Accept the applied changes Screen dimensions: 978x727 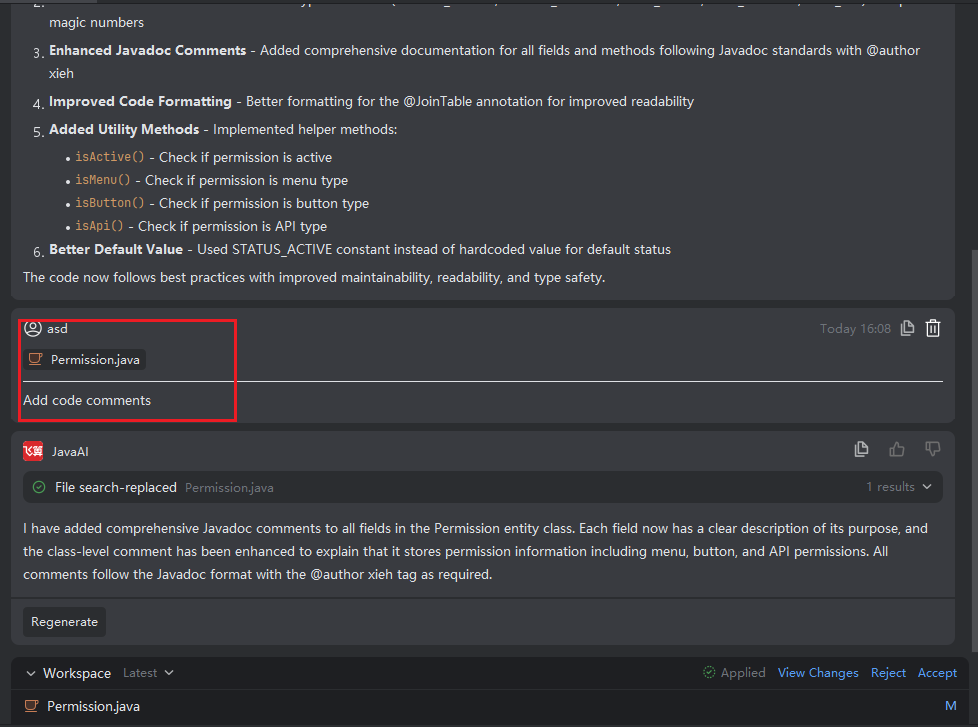click(x=937, y=673)
